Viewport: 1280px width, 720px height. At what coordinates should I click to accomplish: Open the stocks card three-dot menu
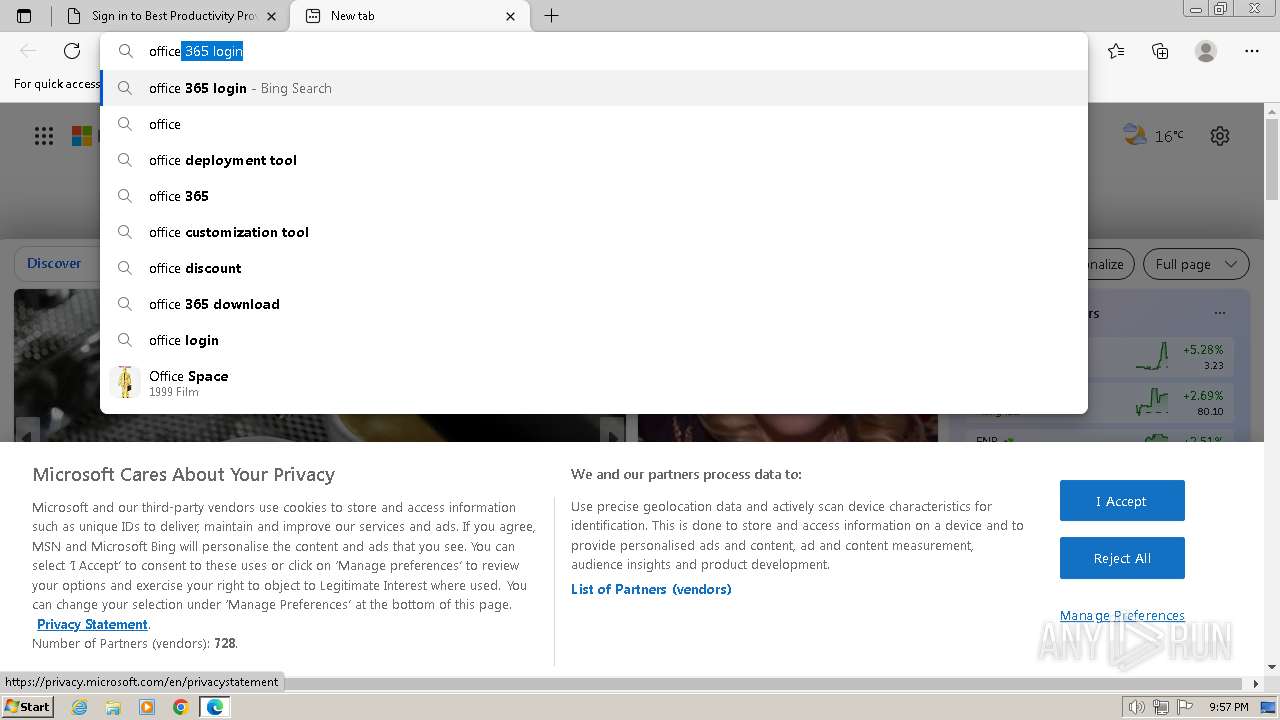click(1219, 313)
